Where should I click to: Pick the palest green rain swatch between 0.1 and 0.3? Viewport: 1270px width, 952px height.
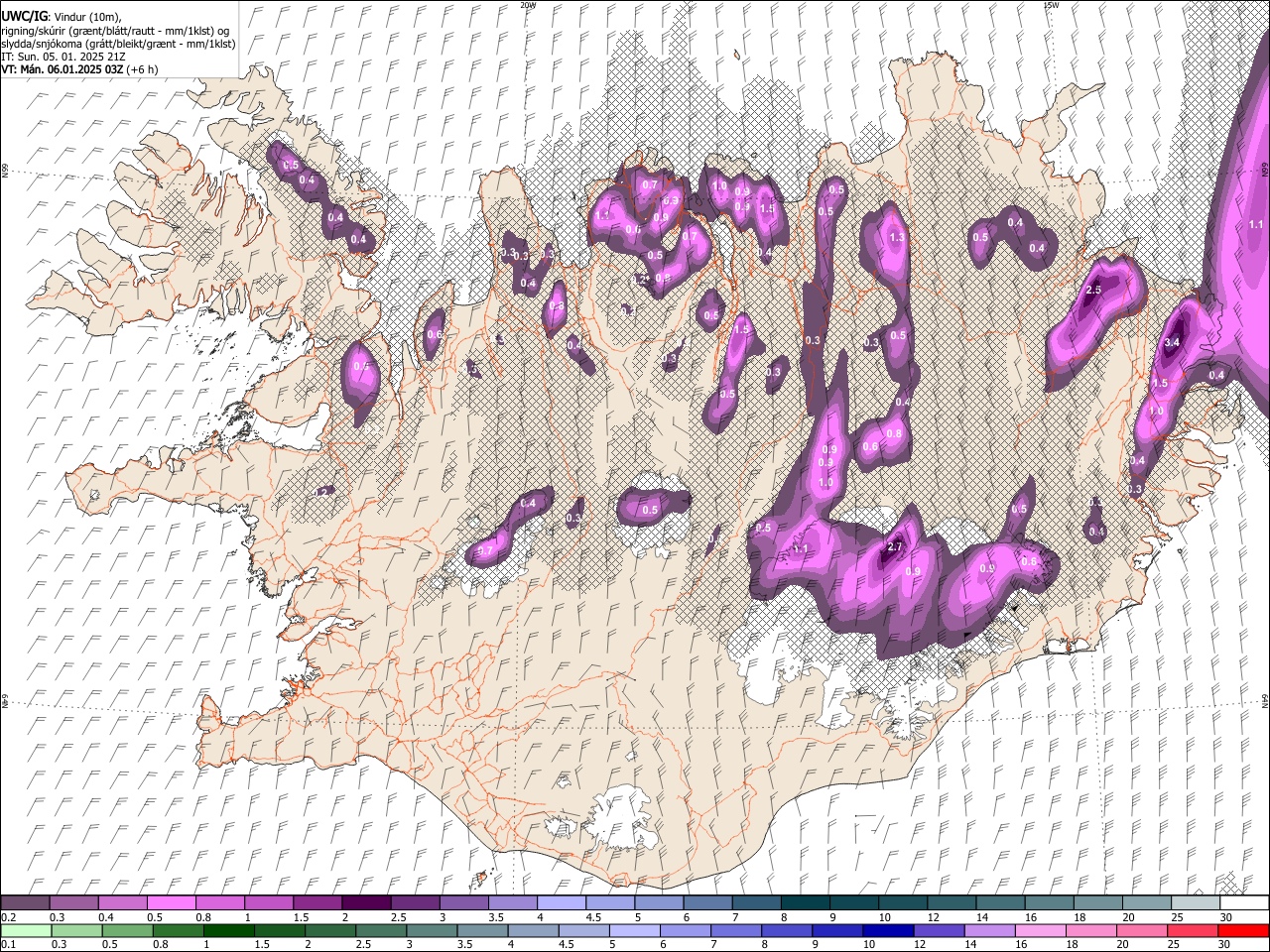(26, 930)
